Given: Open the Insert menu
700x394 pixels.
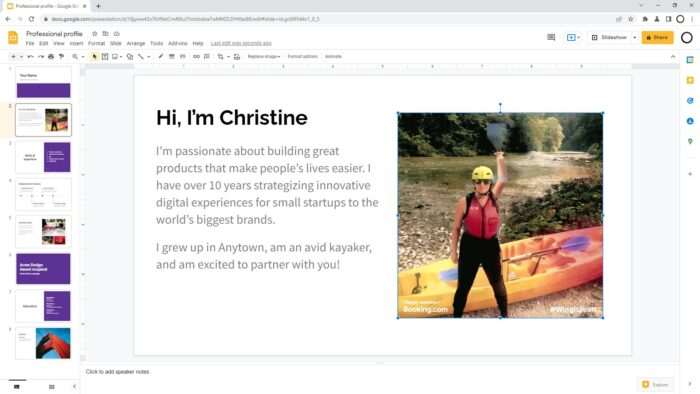Looking at the screenshot, I should click(76, 44).
